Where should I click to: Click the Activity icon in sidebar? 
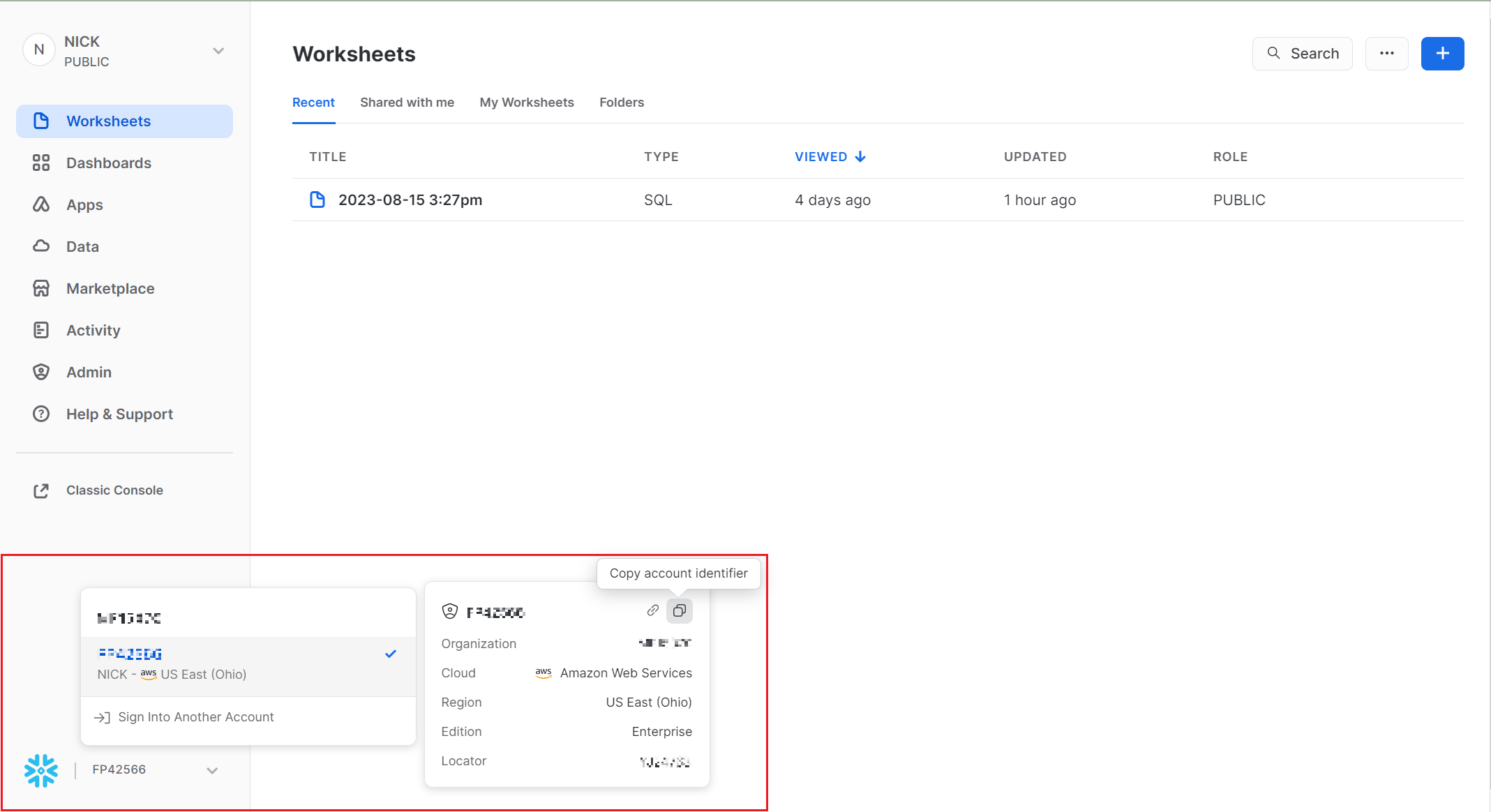pyautogui.click(x=41, y=329)
